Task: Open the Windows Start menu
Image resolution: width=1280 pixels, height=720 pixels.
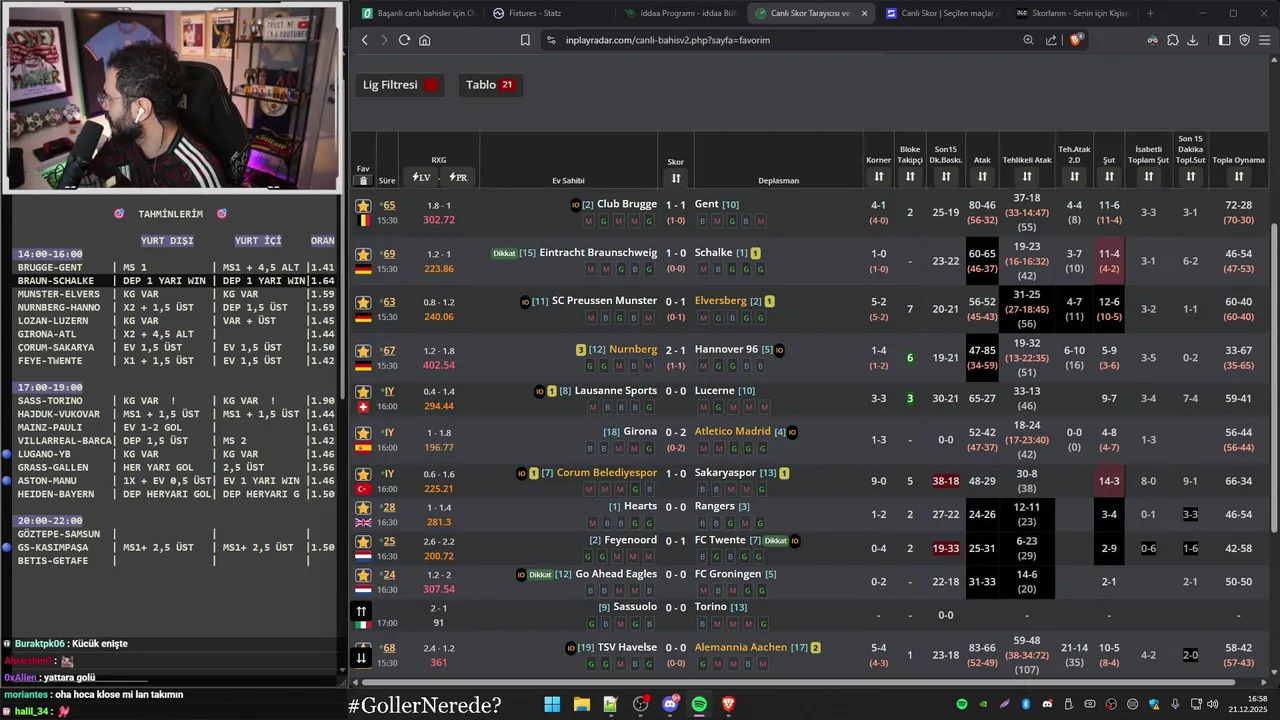Action: click(552, 704)
